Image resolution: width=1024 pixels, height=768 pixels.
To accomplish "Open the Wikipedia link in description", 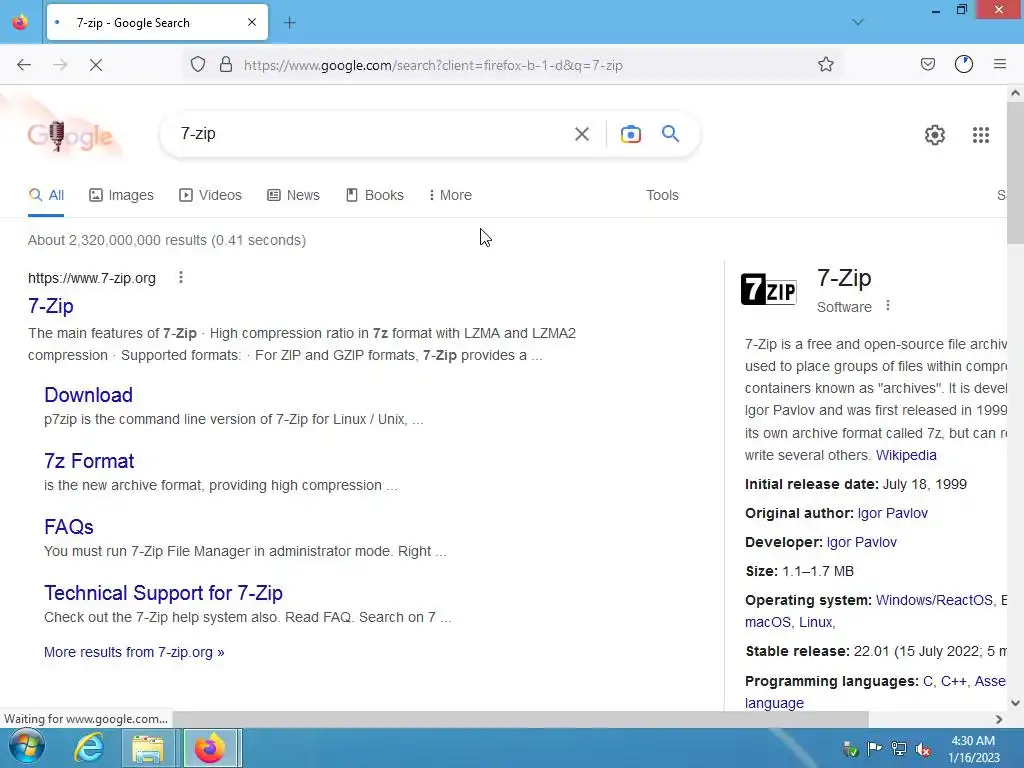I will 906,455.
